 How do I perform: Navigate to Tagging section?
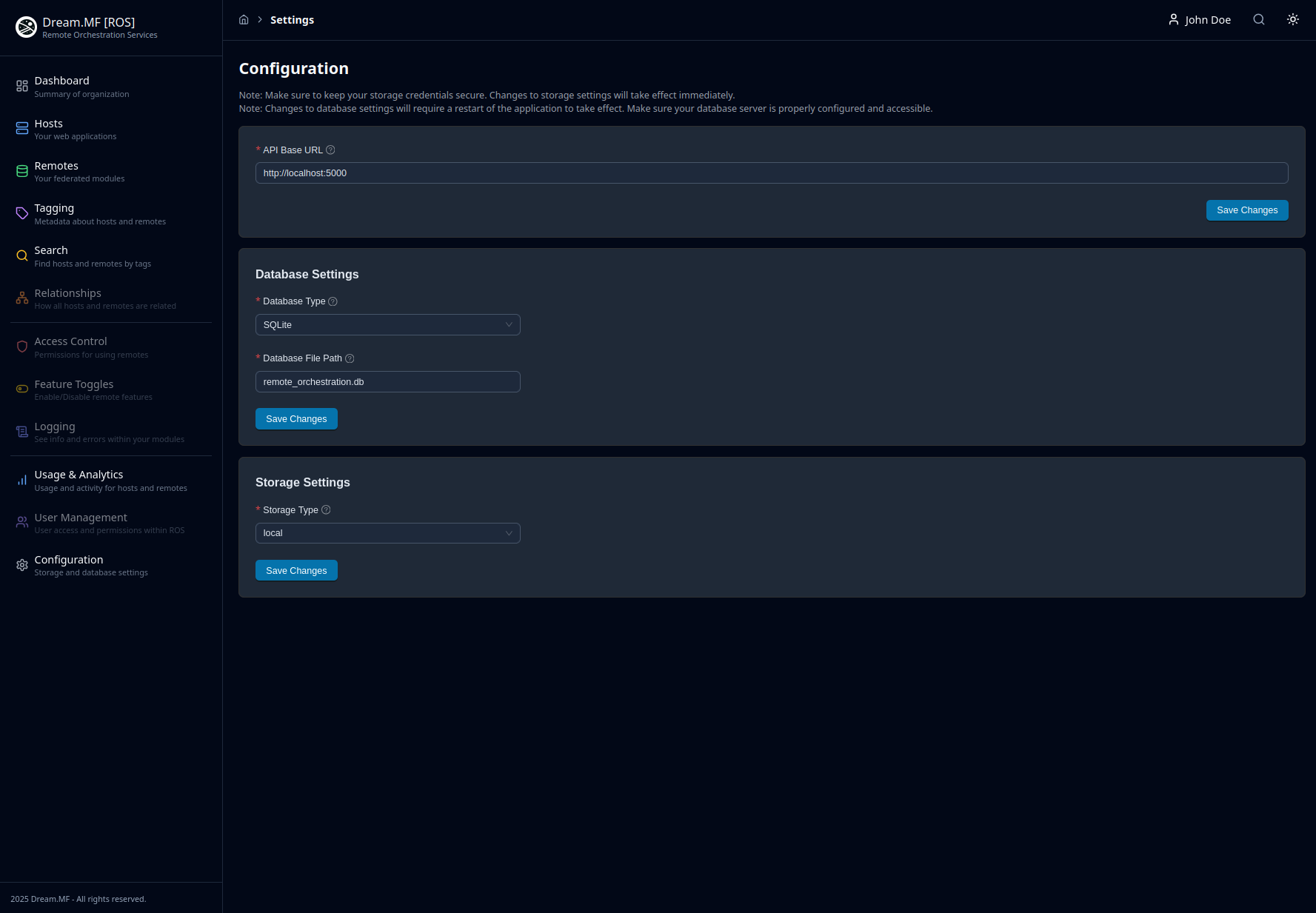54,214
